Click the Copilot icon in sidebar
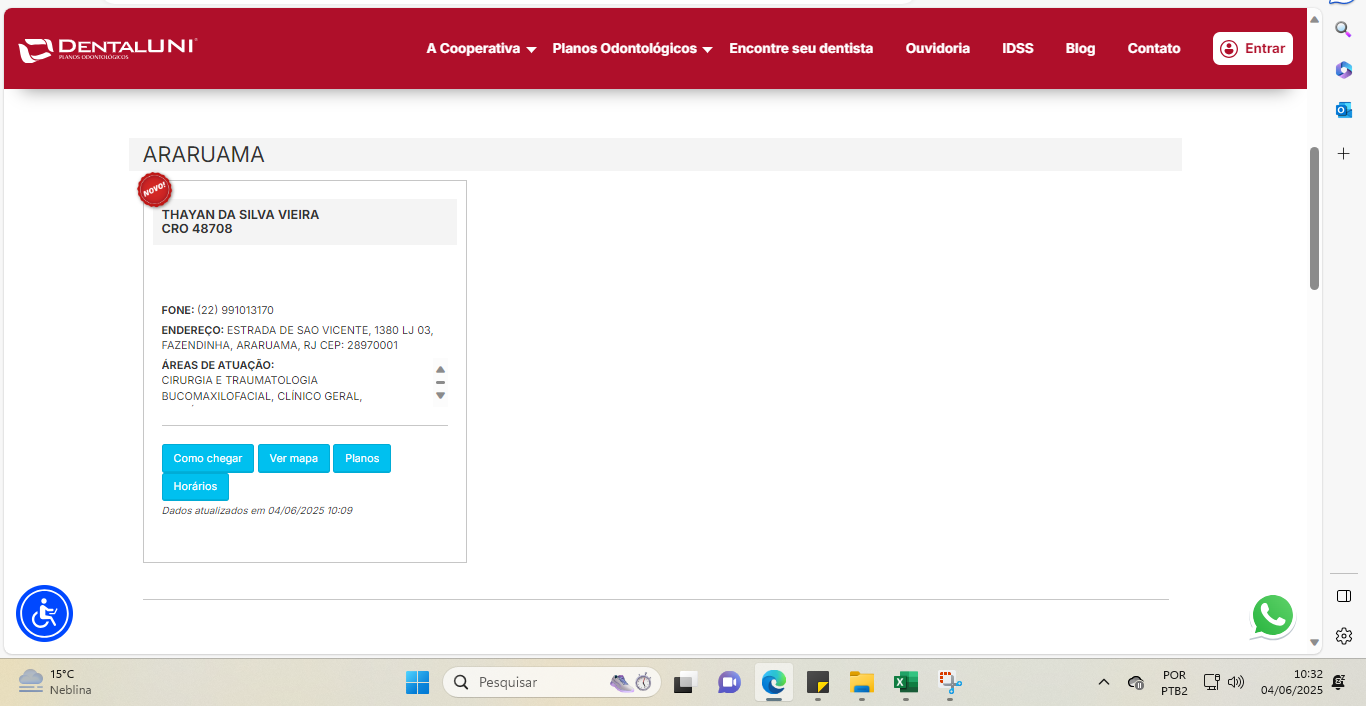The width and height of the screenshot is (1366, 706). [x=1344, y=69]
